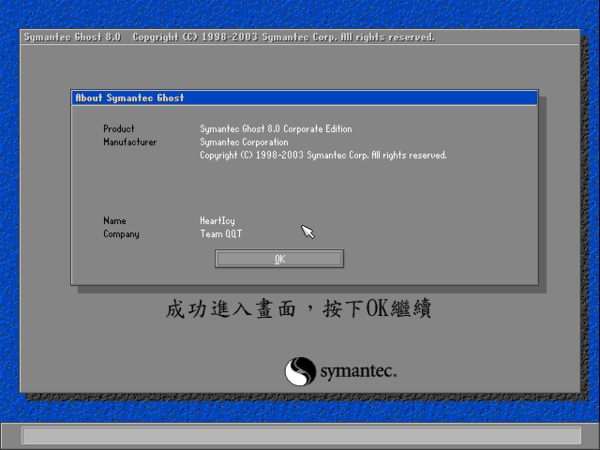This screenshot has width=600, height=450.
Task: Click the empty status bar at the bottom
Action: pyautogui.click(x=302, y=435)
